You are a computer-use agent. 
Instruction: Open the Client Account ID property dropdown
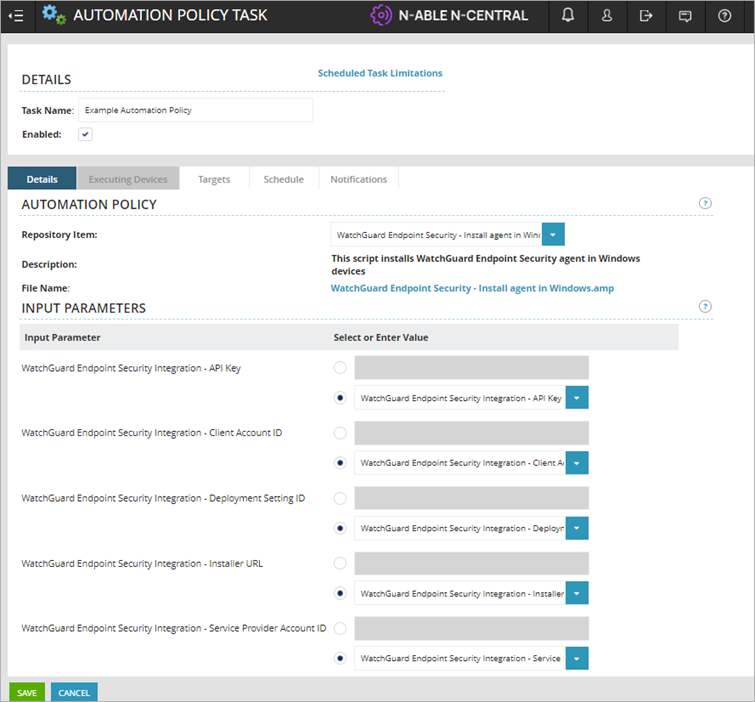577,463
